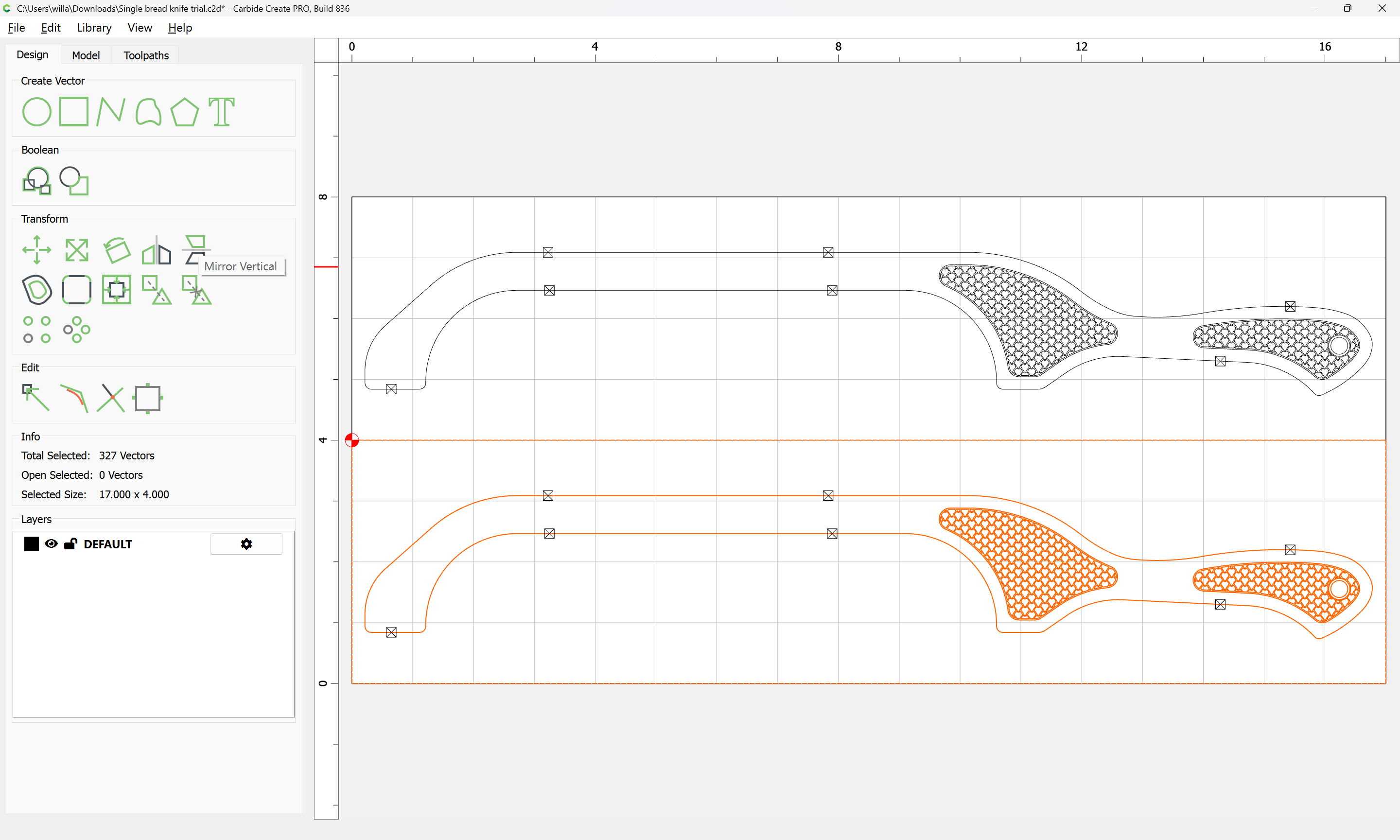Choose the Polyline drawing tool
The image size is (1400, 840).
click(x=110, y=111)
